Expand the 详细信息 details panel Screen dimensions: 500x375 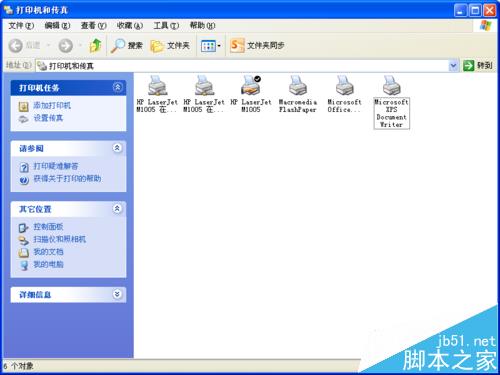point(117,294)
